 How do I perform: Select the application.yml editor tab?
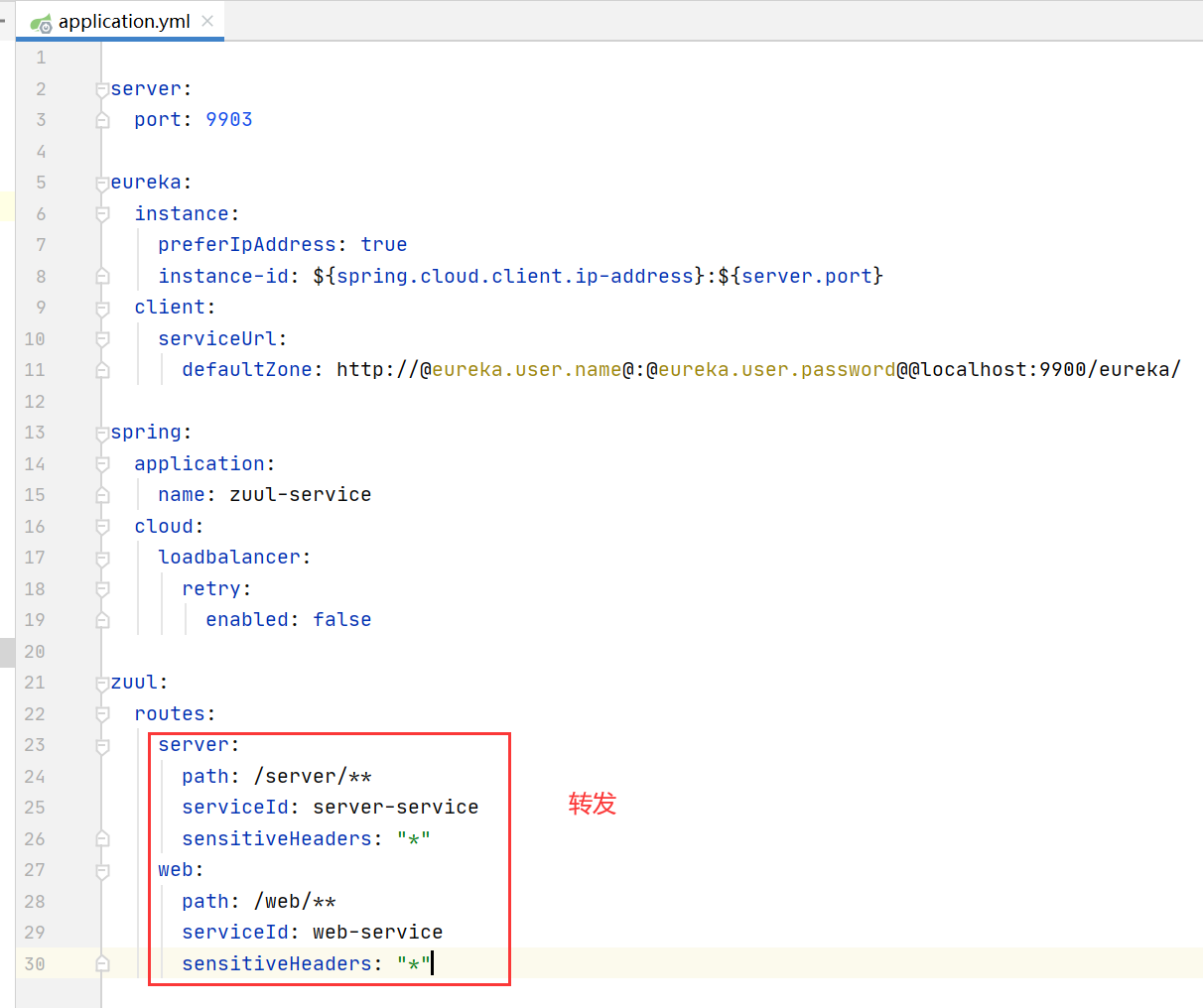coord(120,21)
